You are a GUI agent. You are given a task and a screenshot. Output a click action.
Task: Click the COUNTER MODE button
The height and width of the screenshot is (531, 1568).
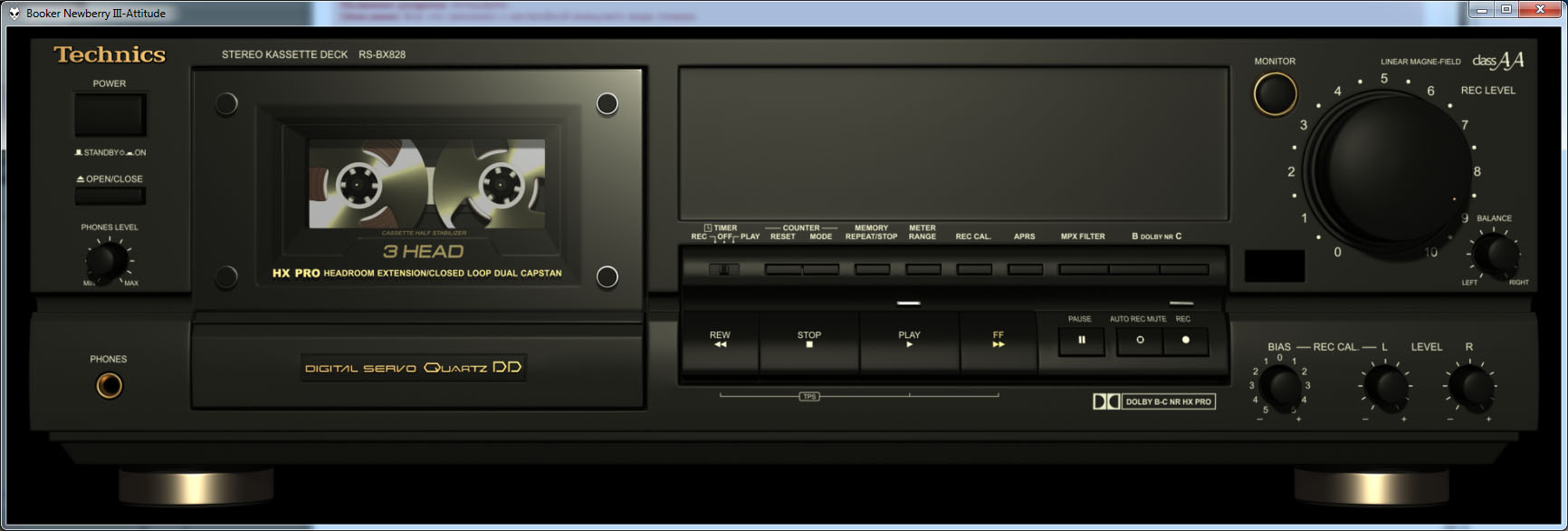click(821, 269)
